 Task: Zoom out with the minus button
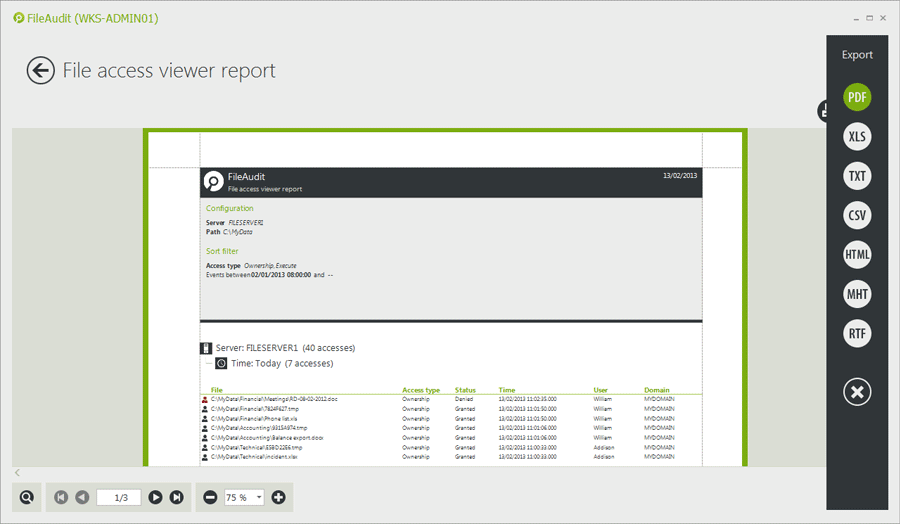pyautogui.click(x=210, y=497)
